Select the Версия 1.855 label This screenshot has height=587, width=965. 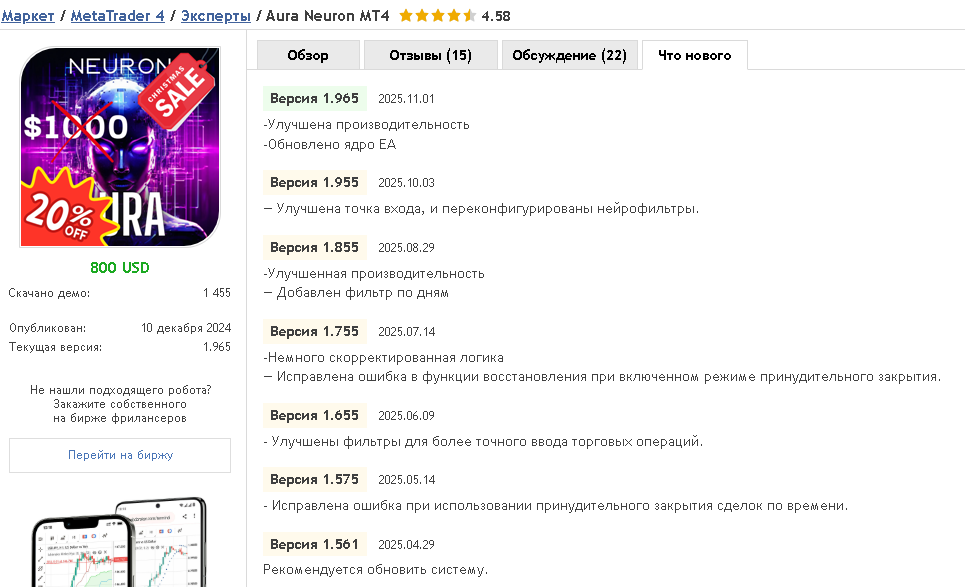pos(314,247)
